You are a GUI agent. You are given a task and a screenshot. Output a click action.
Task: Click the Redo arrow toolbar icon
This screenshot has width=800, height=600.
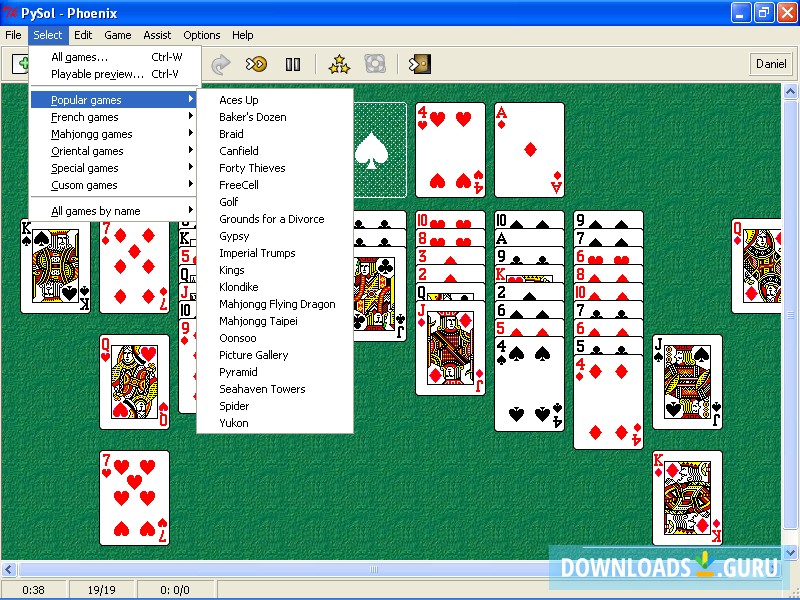[x=220, y=64]
